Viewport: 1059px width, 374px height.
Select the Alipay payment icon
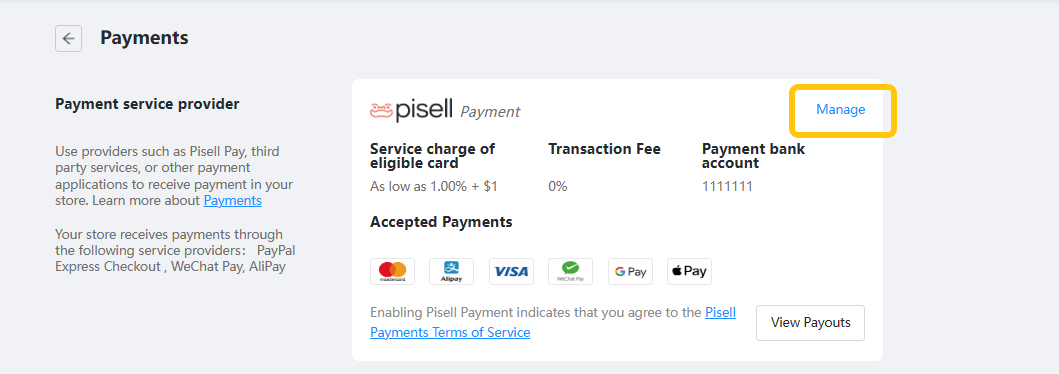451,271
